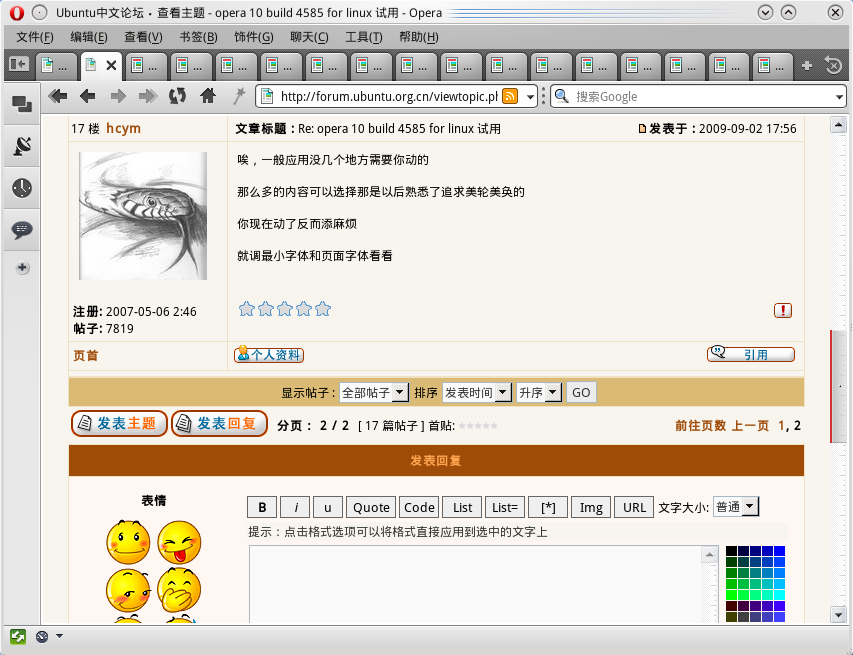This screenshot has height=655, width=853.
Task: Open dropdown arrow beside status bar gauge
Action: (x=59, y=635)
